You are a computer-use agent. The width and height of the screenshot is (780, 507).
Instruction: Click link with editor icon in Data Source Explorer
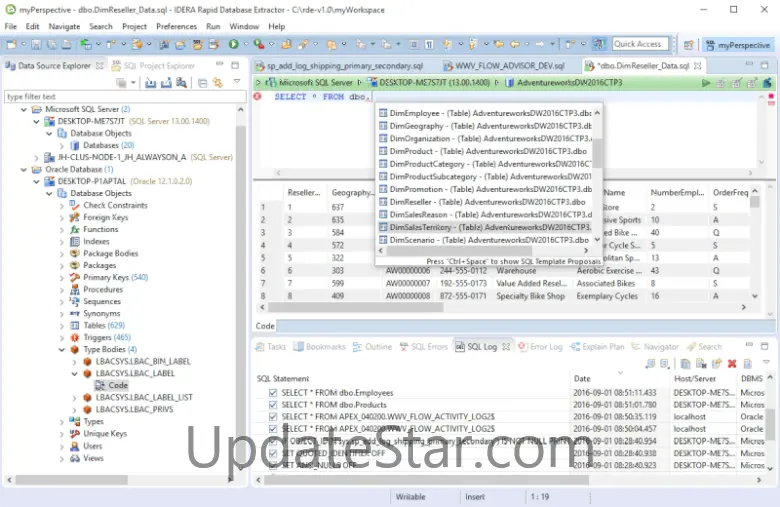217,83
